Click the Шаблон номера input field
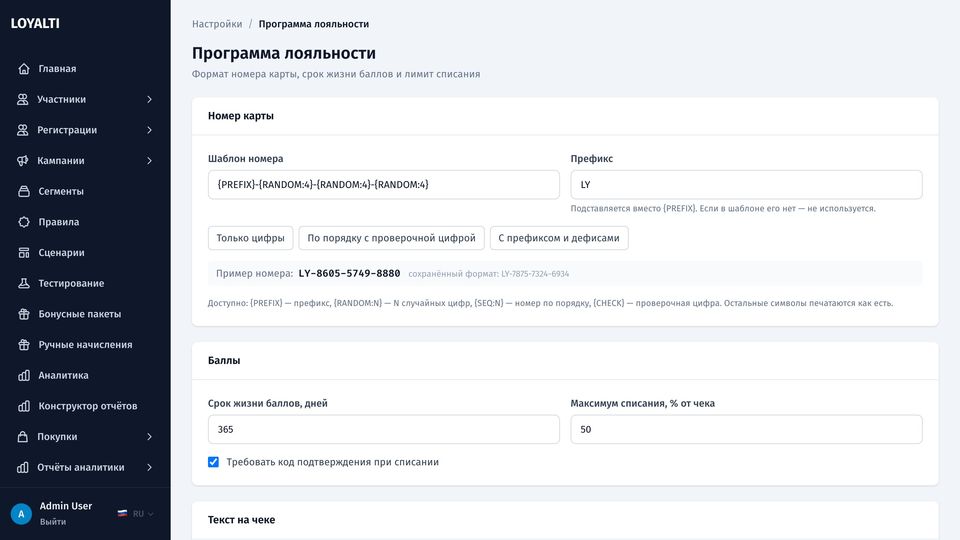 point(384,184)
